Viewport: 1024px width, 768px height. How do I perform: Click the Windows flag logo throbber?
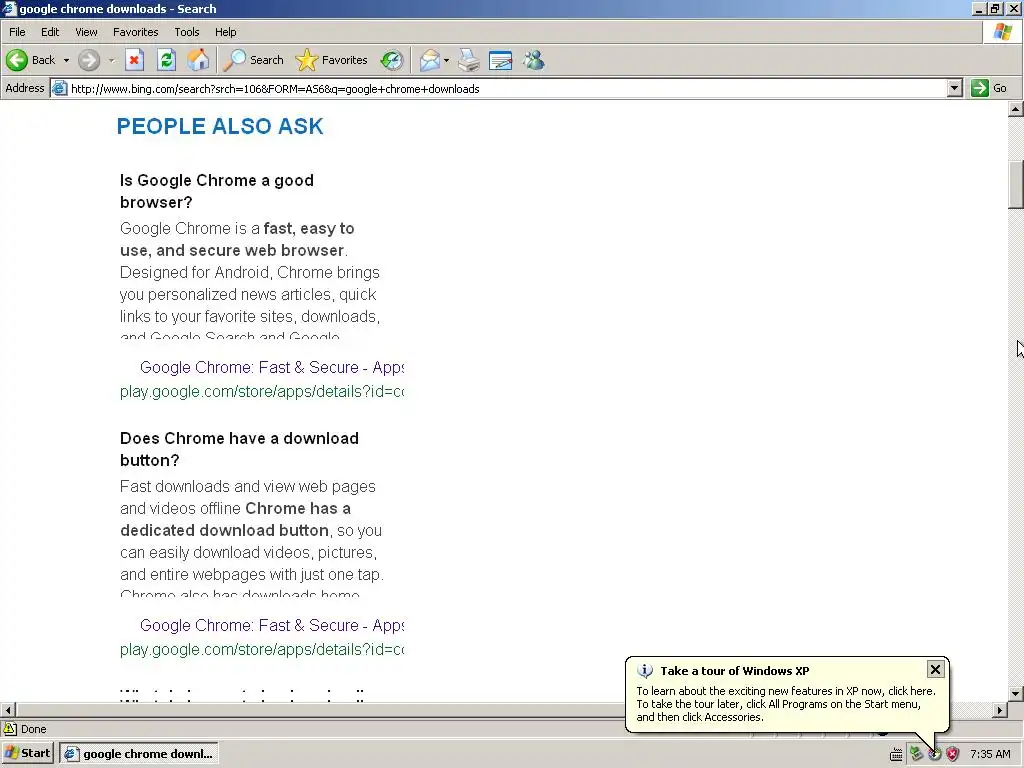(1002, 32)
